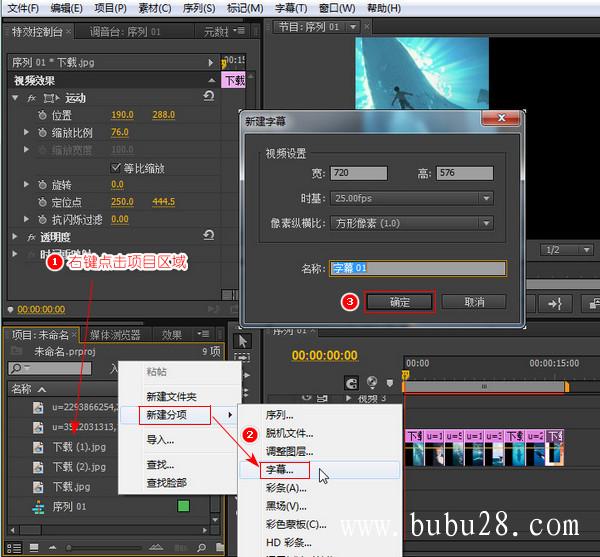
Task: Select 新建分项 in the context menu
Action: tap(174, 415)
